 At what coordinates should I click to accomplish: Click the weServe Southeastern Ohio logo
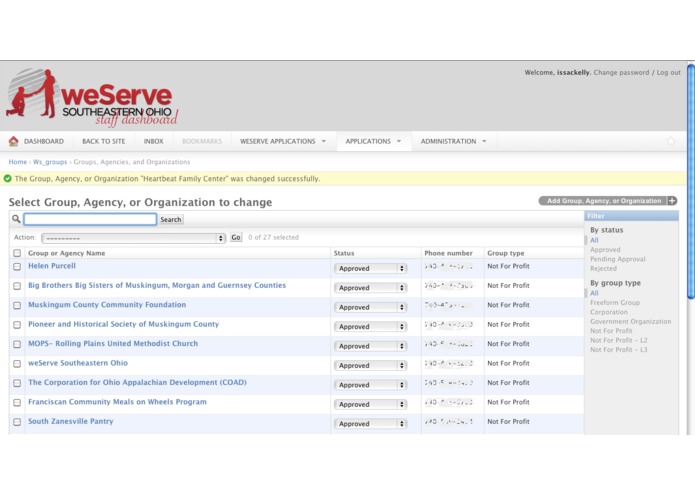[x=92, y=97]
